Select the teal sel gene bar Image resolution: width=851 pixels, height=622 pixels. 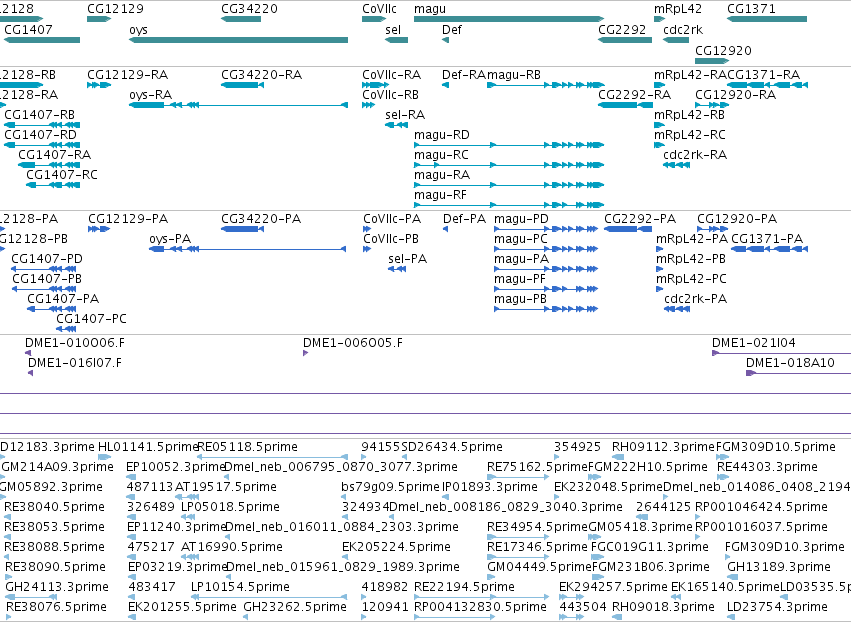[x=396, y=40]
